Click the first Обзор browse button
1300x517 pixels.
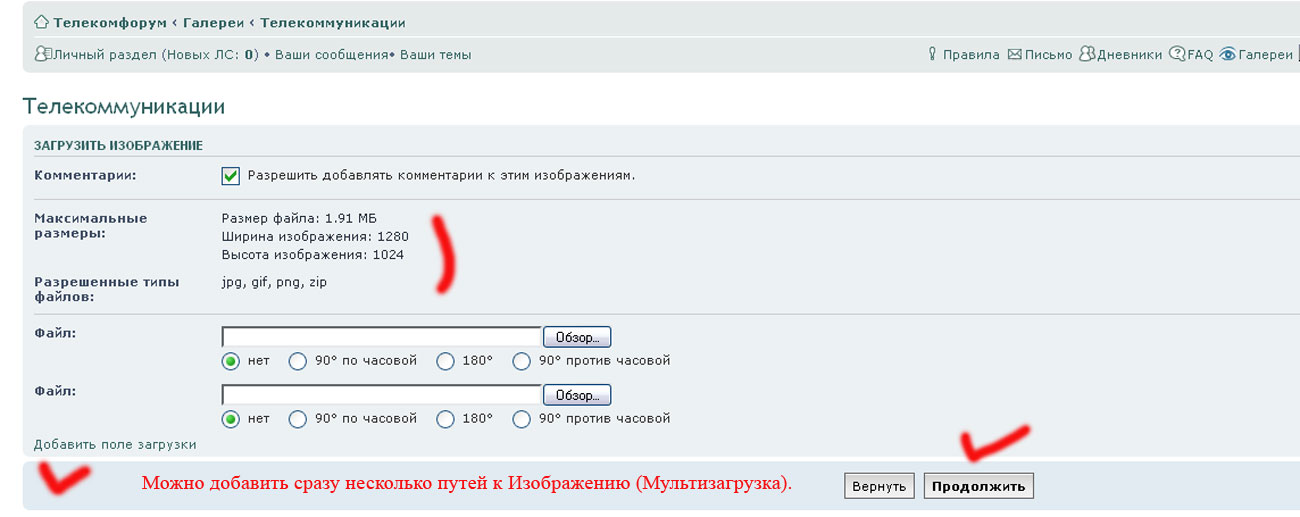pyautogui.click(x=576, y=338)
